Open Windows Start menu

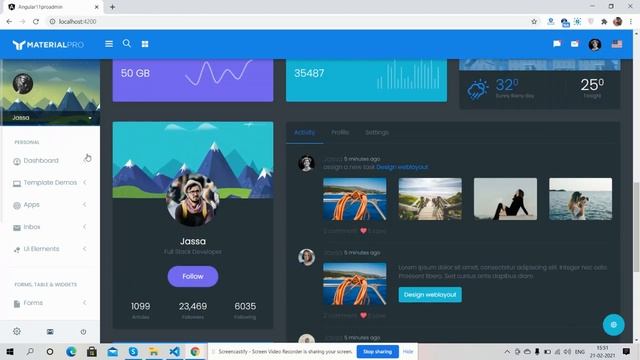[10, 351]
